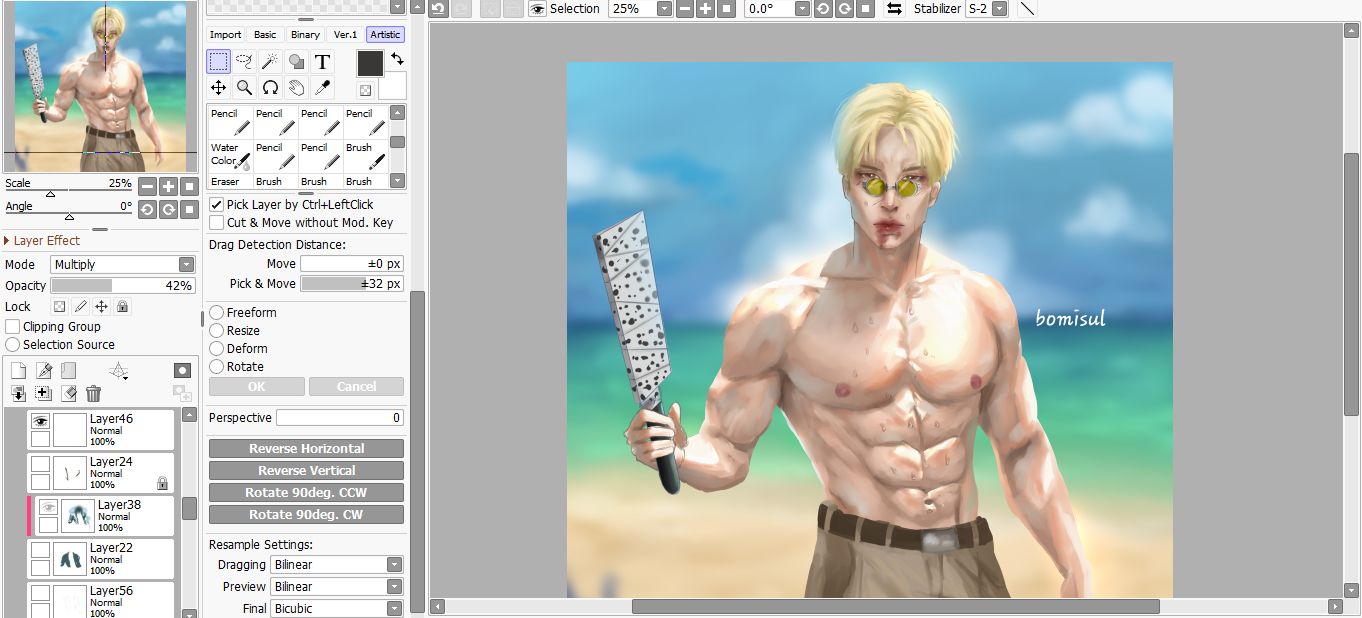Image resolution: width=1362 pixels, height=618 pixels.
Task: Click the transparent color toggle icon
Action: pyautogui.click(x=365, y=90)
